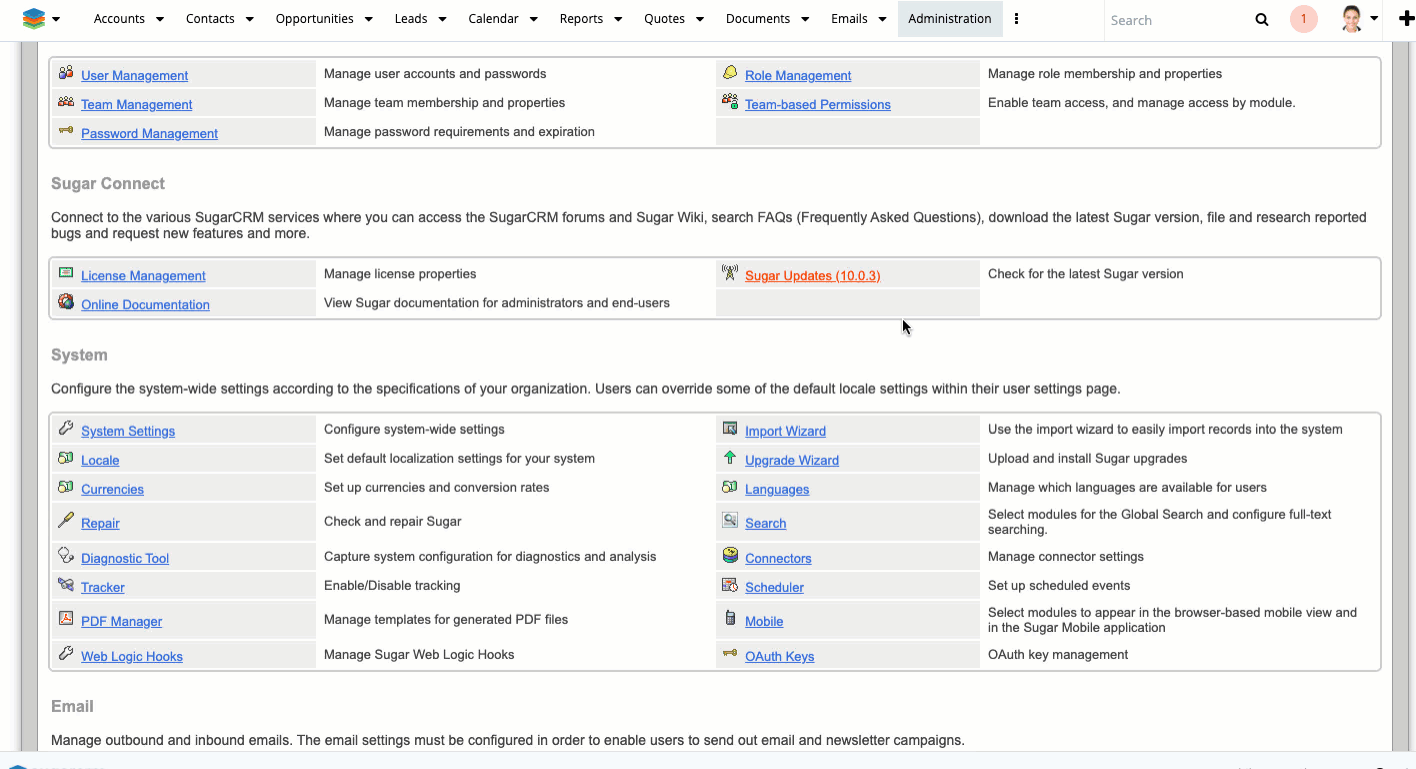Click the OAuth Keys key icon

[730, 654]
